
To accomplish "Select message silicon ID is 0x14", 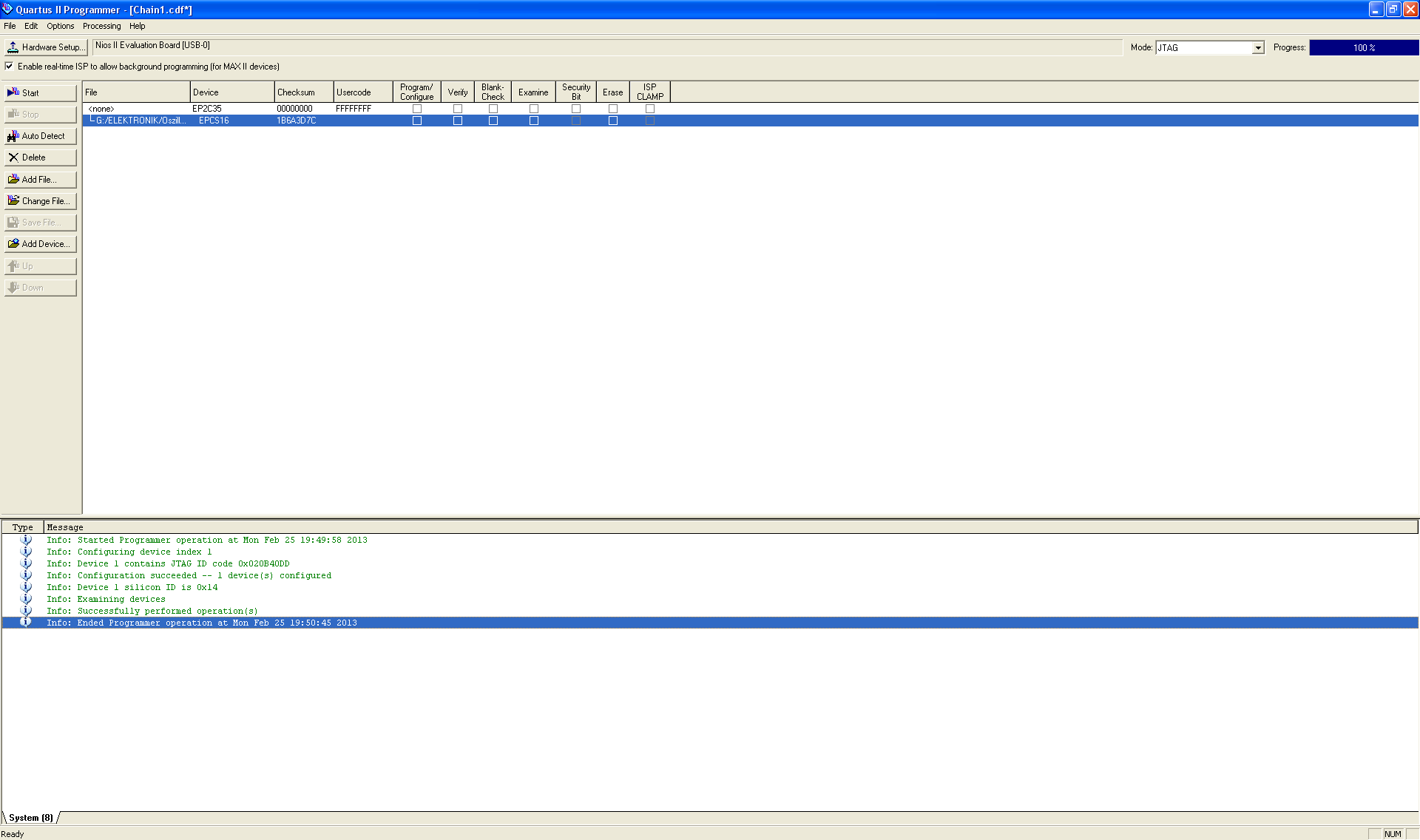I will (132, 588).
